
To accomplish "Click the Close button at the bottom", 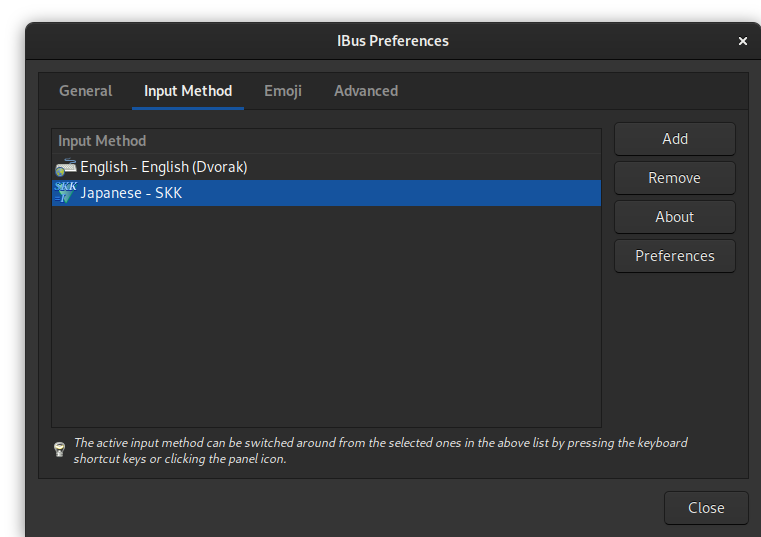I will [x=706, y=508].
